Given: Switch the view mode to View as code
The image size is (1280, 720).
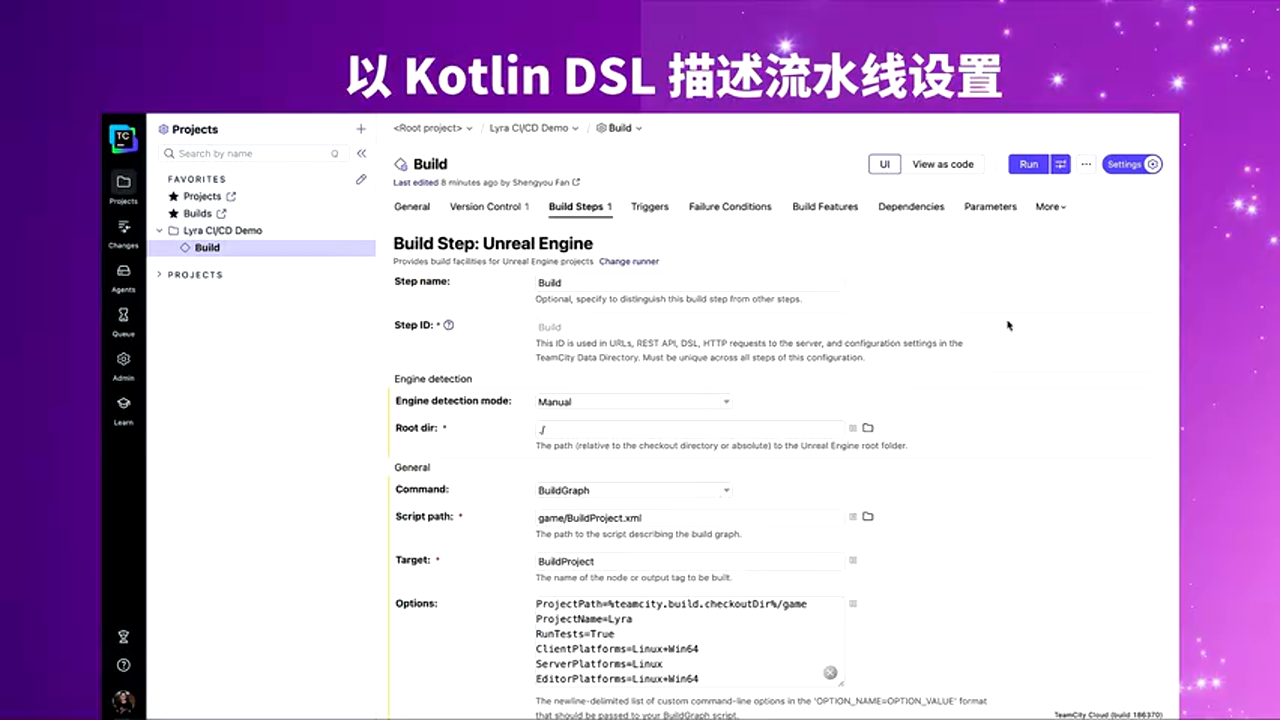Looking at the screenshot, I should [942, 164].
